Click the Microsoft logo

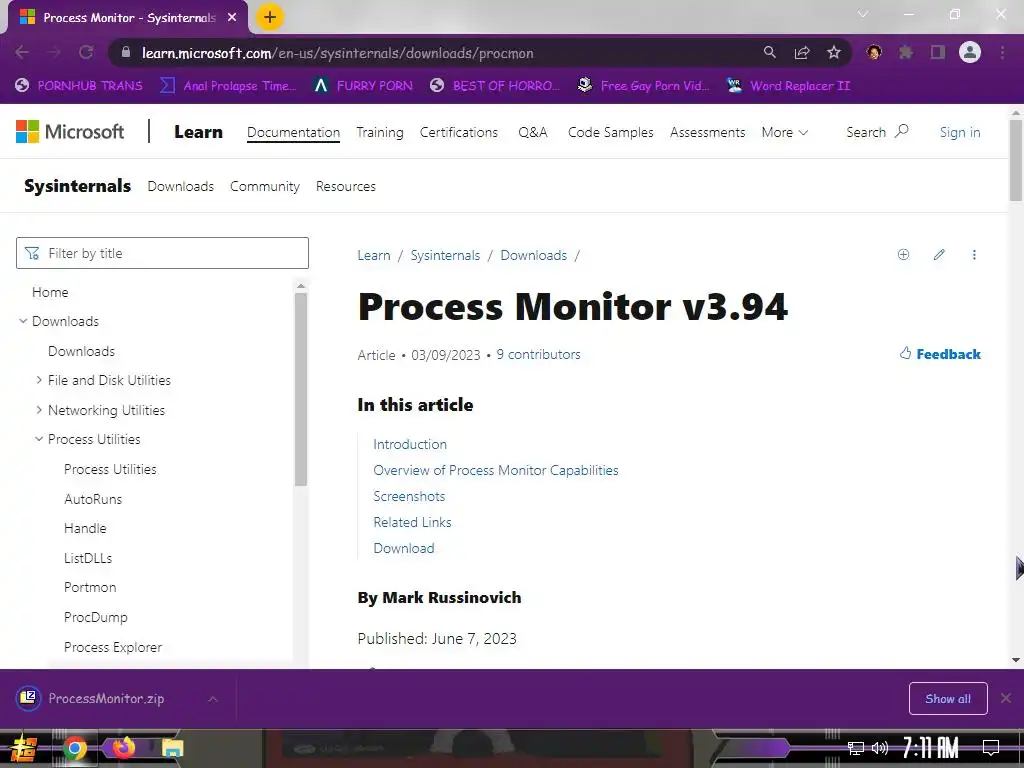[70, 132]
